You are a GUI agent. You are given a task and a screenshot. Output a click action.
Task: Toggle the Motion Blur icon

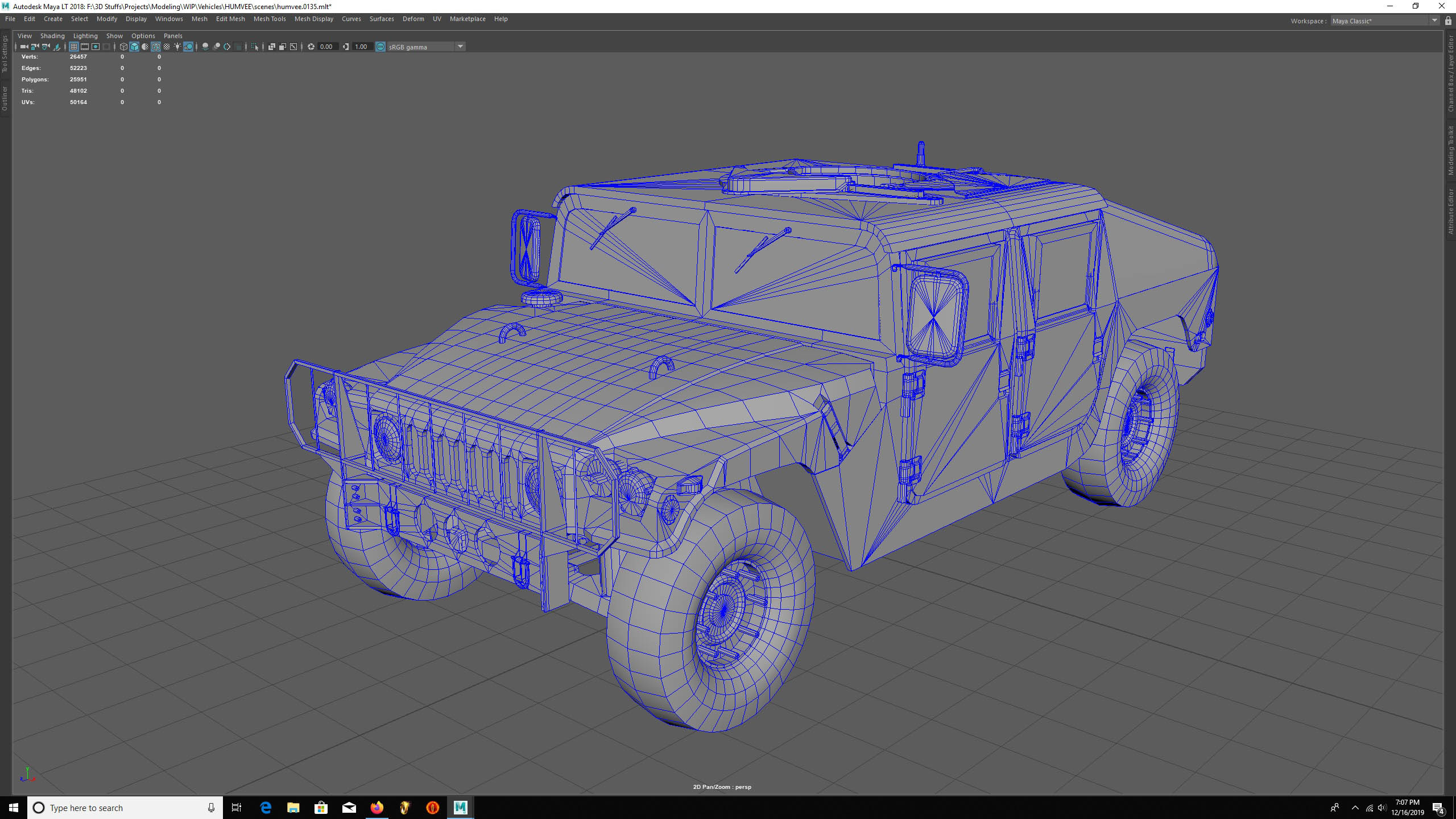pos(216,47)
